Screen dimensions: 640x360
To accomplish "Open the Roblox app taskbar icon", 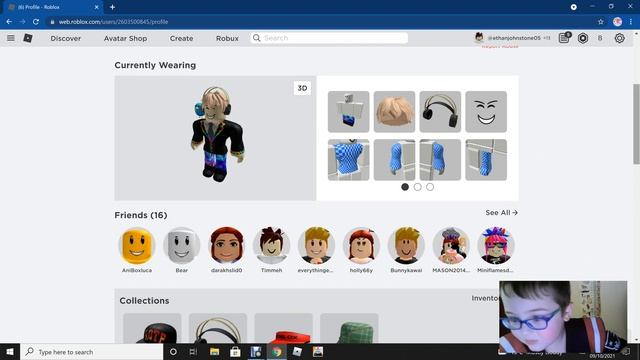I will (297, 351).
